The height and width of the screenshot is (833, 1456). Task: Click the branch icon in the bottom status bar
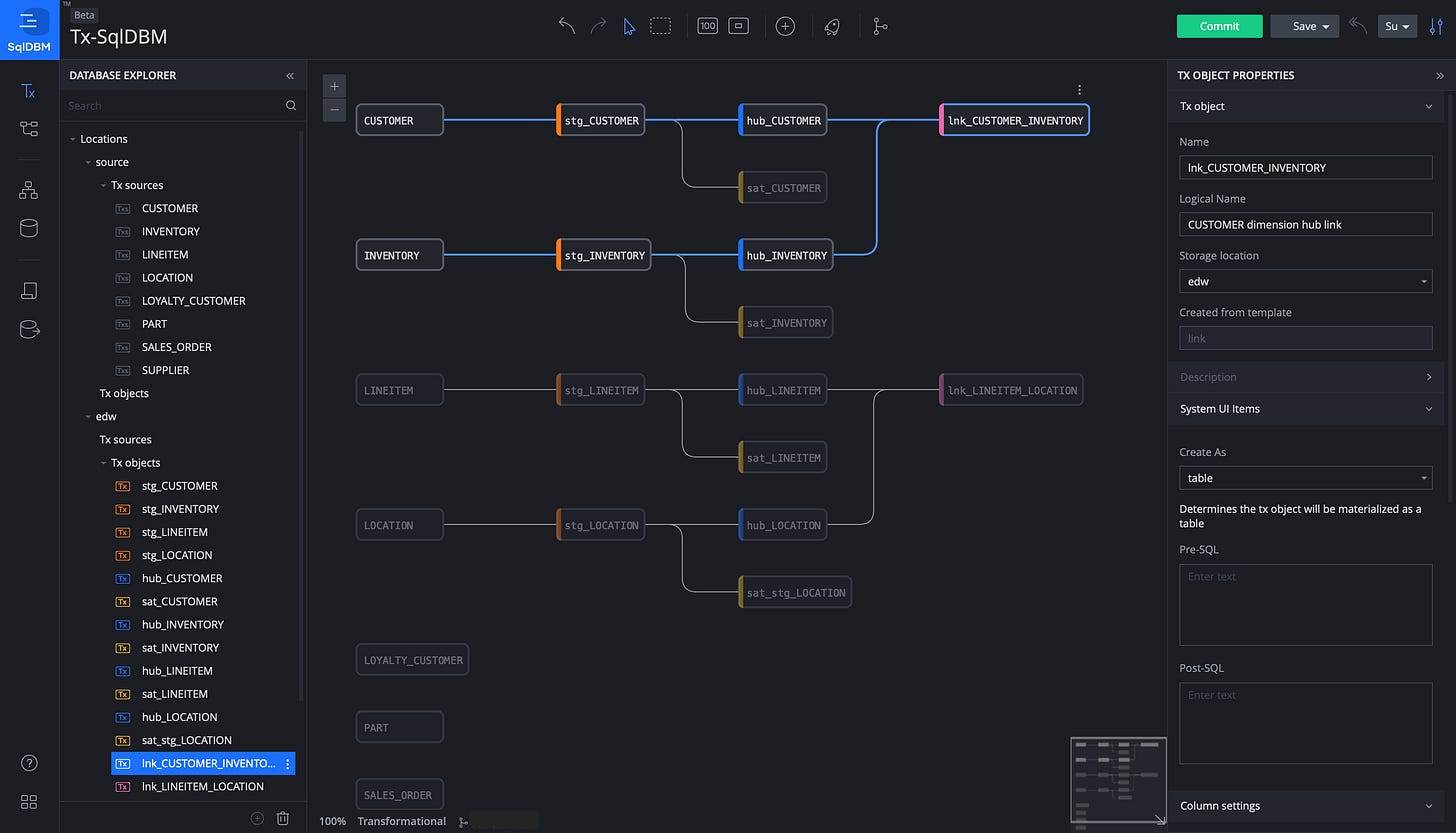(x=463, y=822)
